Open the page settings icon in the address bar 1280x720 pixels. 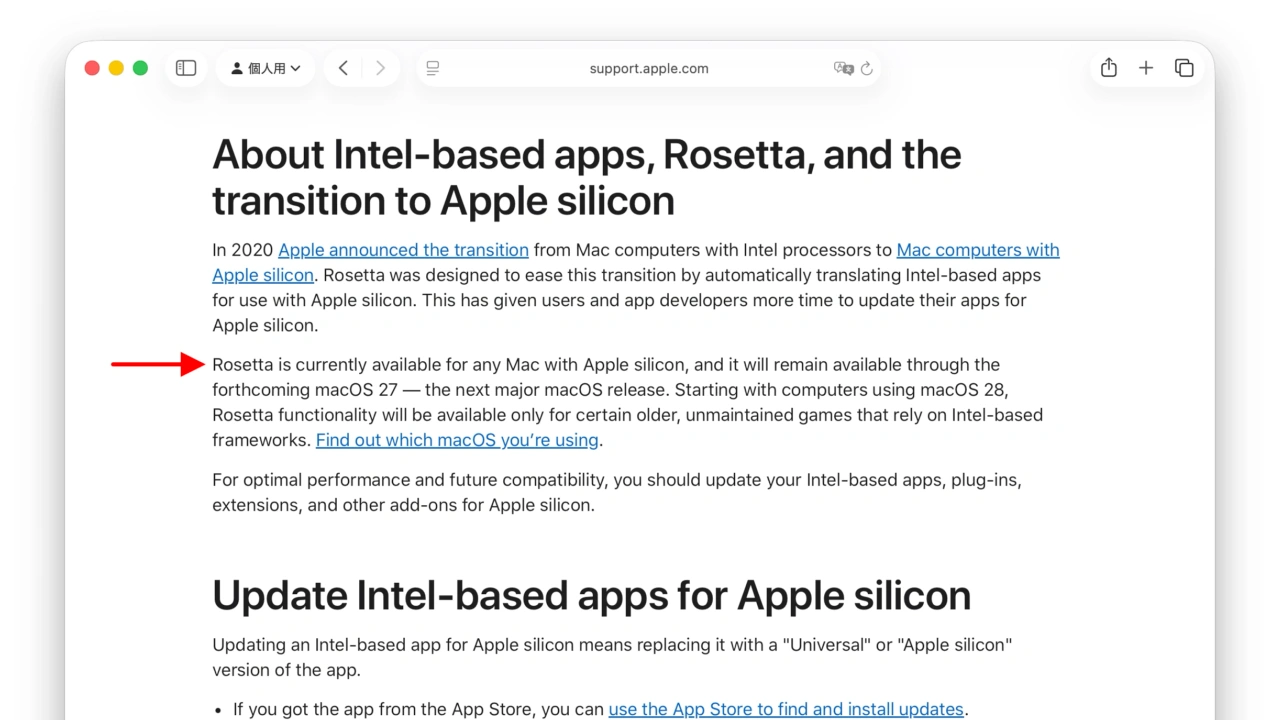click(432, 68)
